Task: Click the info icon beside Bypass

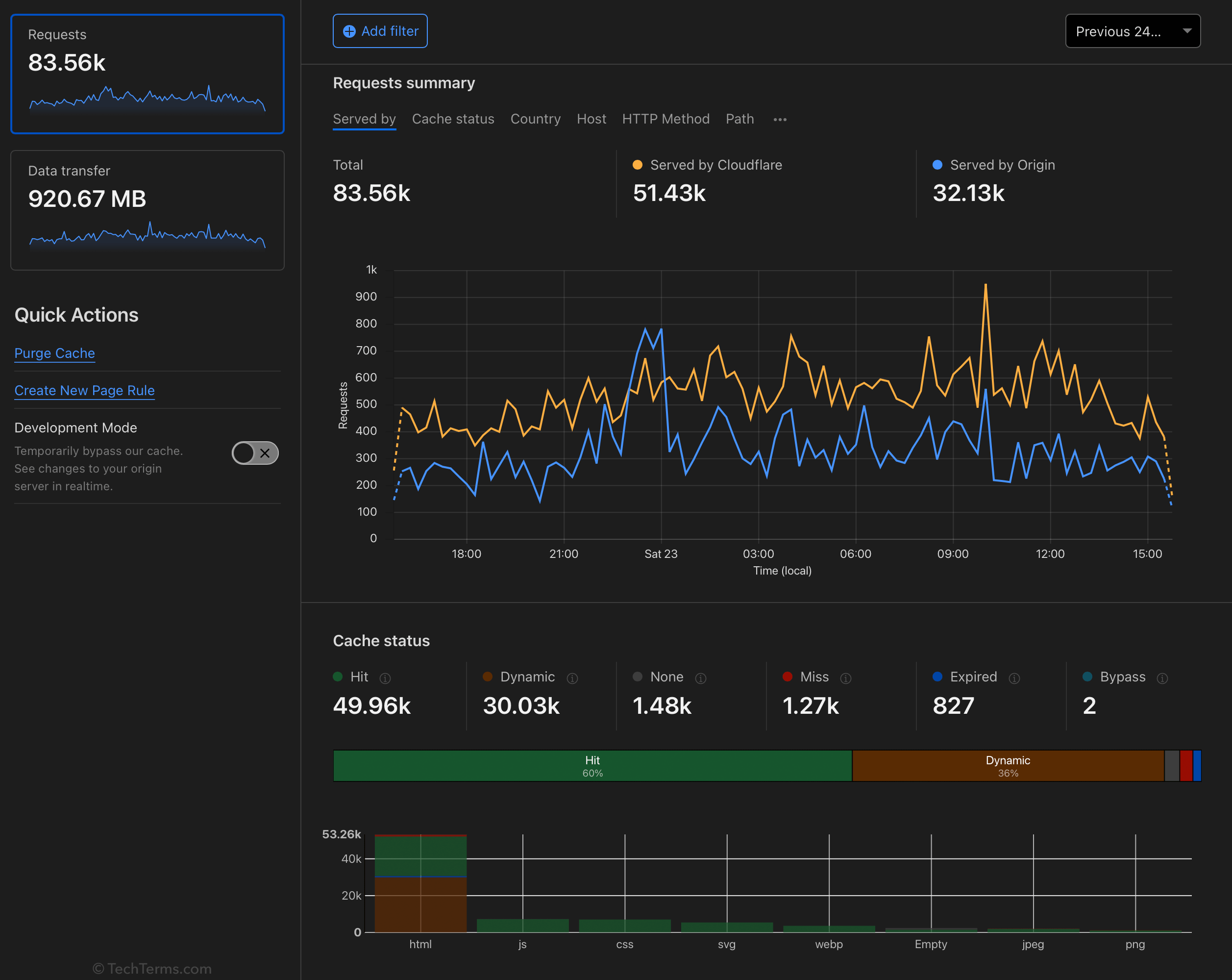Action: (x=1162, y=678)
